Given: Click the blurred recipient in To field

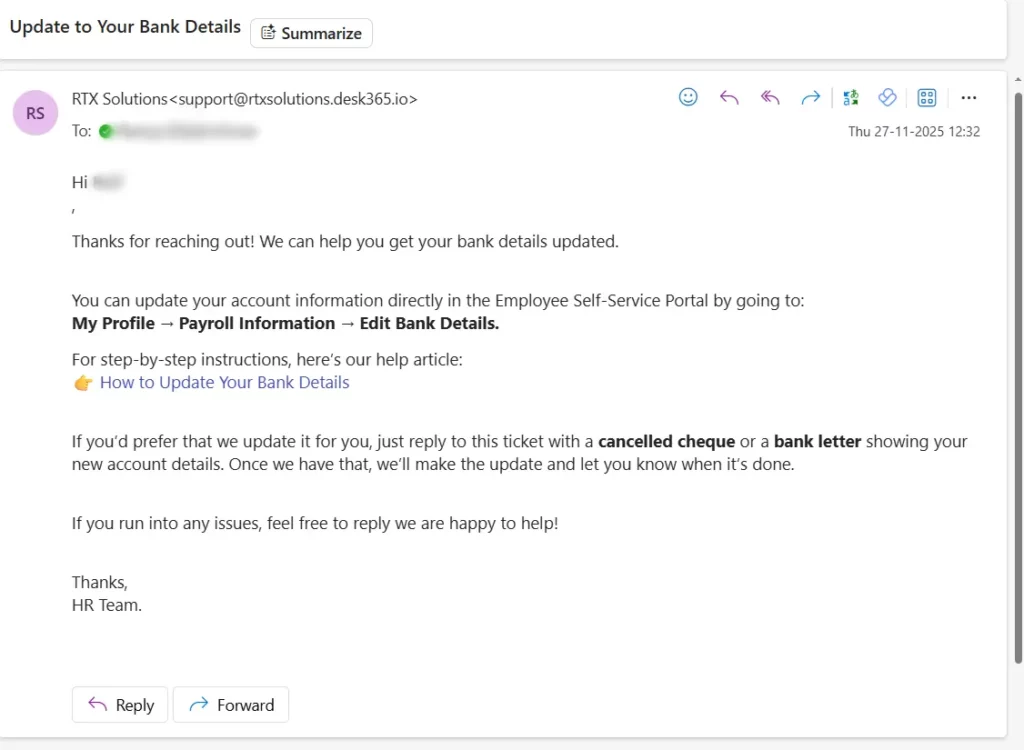Looking at the screenshot, I should point(185,130).
